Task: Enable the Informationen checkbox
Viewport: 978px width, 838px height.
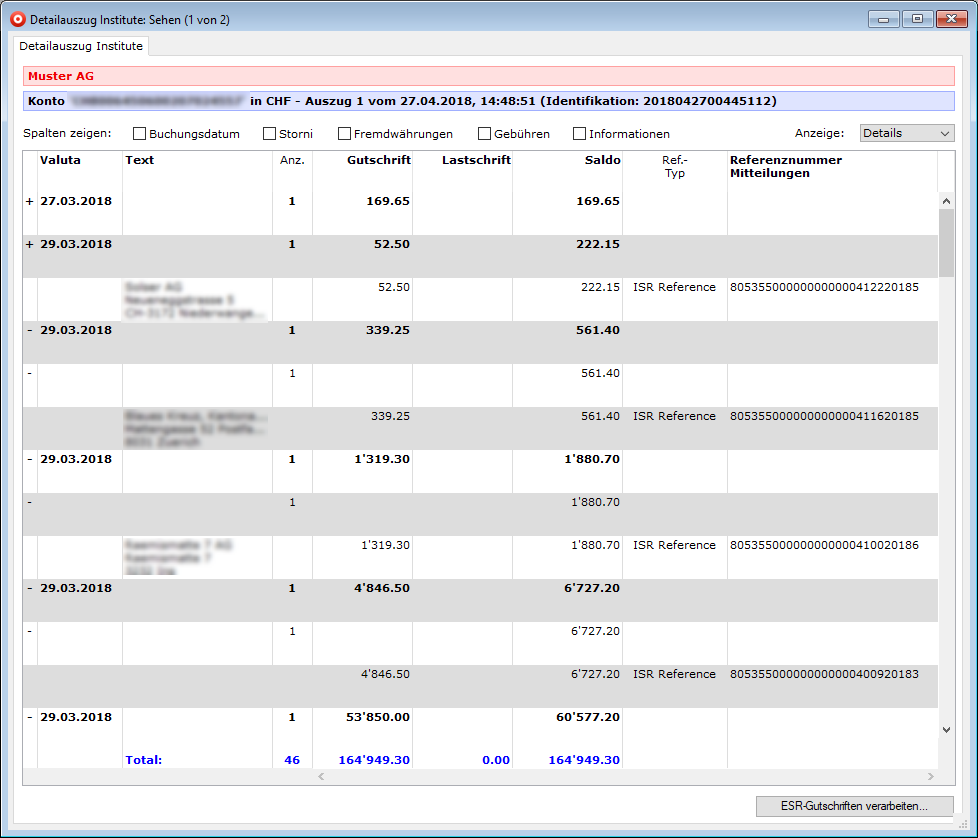Action: (x=580, y=134)
